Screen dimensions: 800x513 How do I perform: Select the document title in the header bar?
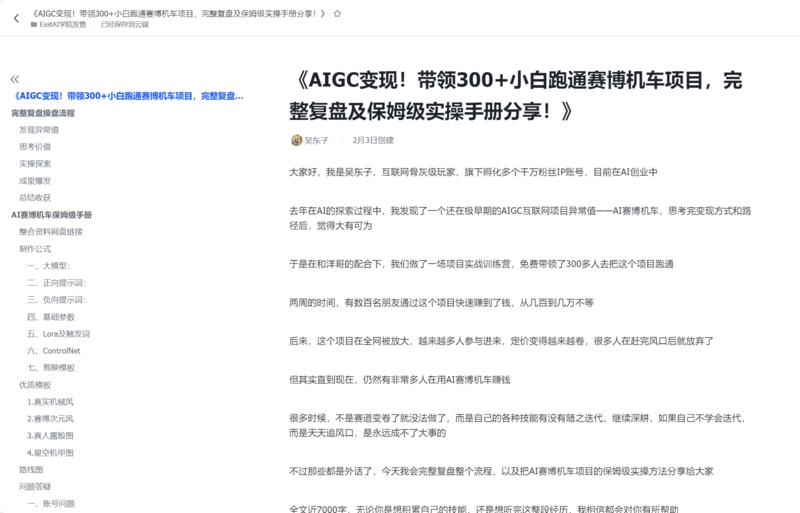click(178, 14)
